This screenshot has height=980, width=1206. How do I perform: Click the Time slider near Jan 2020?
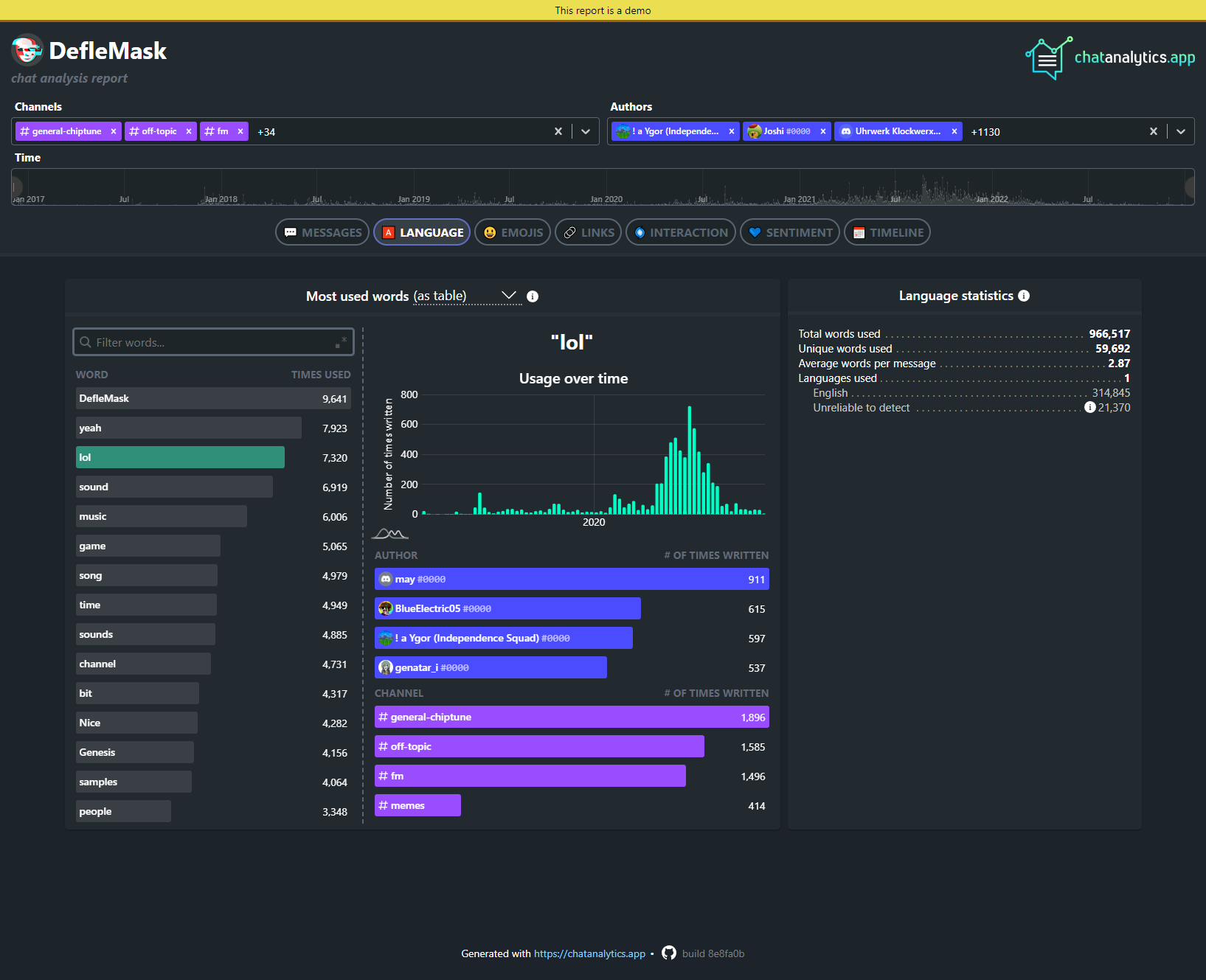click(x=606, y=187)
